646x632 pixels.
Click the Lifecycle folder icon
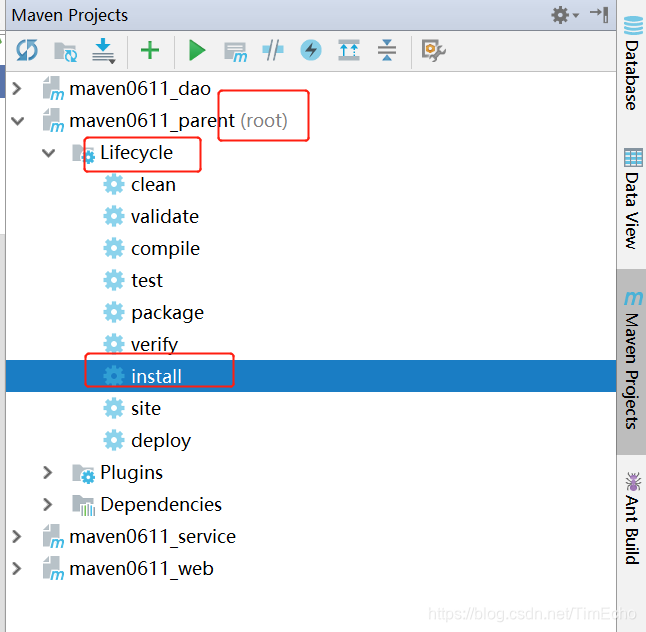(84, 154)
